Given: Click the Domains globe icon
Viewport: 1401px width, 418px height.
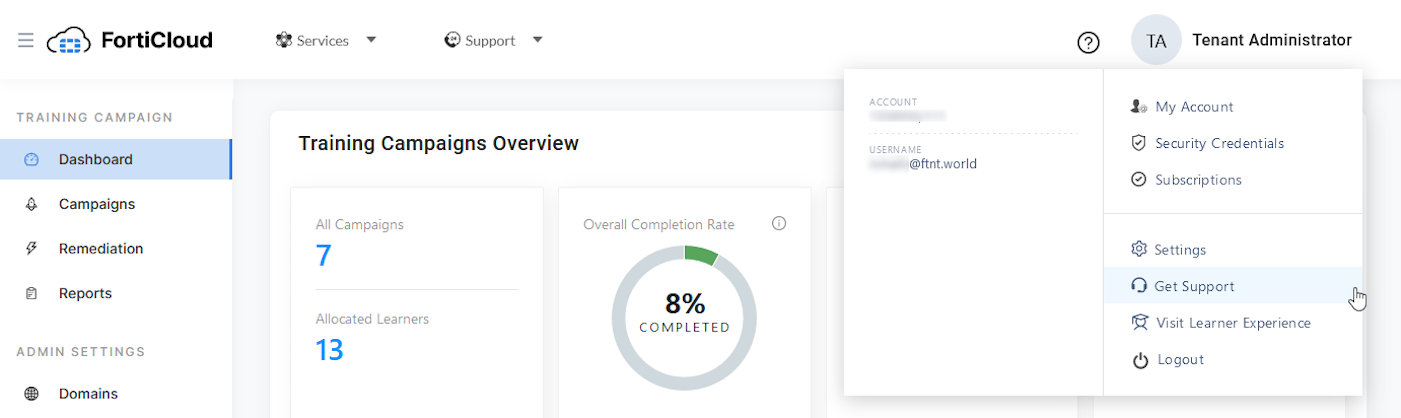Looking at the screenshot, I should coord(31,394).
